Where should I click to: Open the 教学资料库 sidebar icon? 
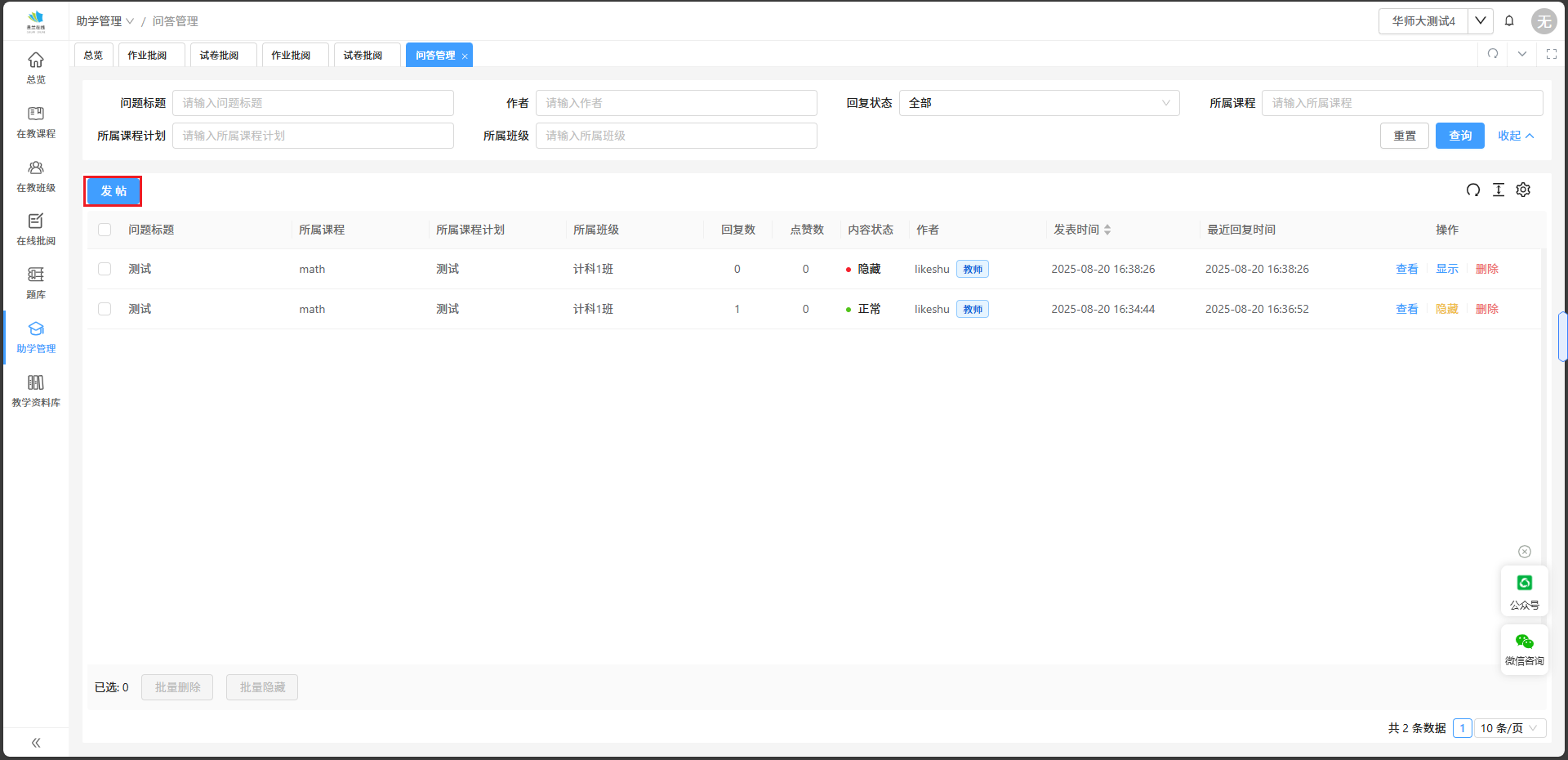click(x=36, y=390)
